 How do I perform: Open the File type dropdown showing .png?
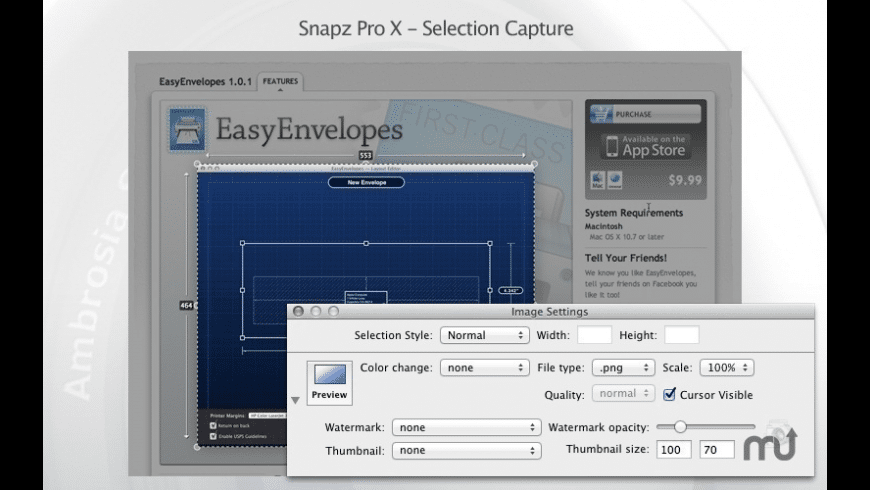pyautogui.click(x=623, y=367)
